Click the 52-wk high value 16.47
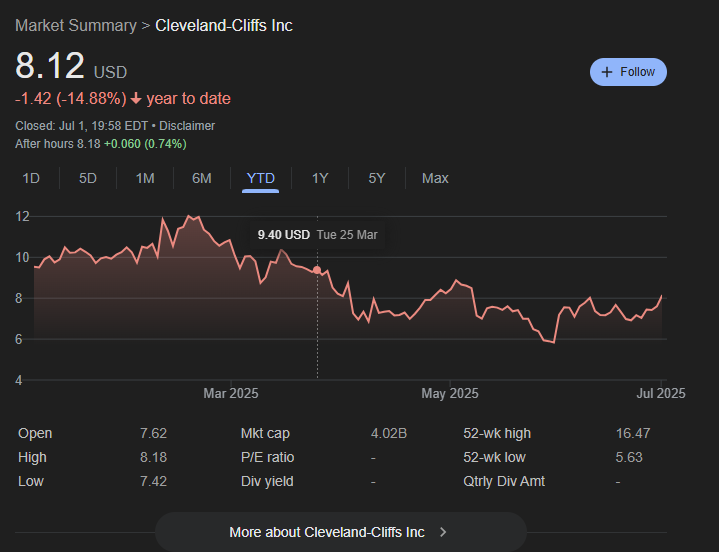The image size is (719, 552). click(633, 433)
